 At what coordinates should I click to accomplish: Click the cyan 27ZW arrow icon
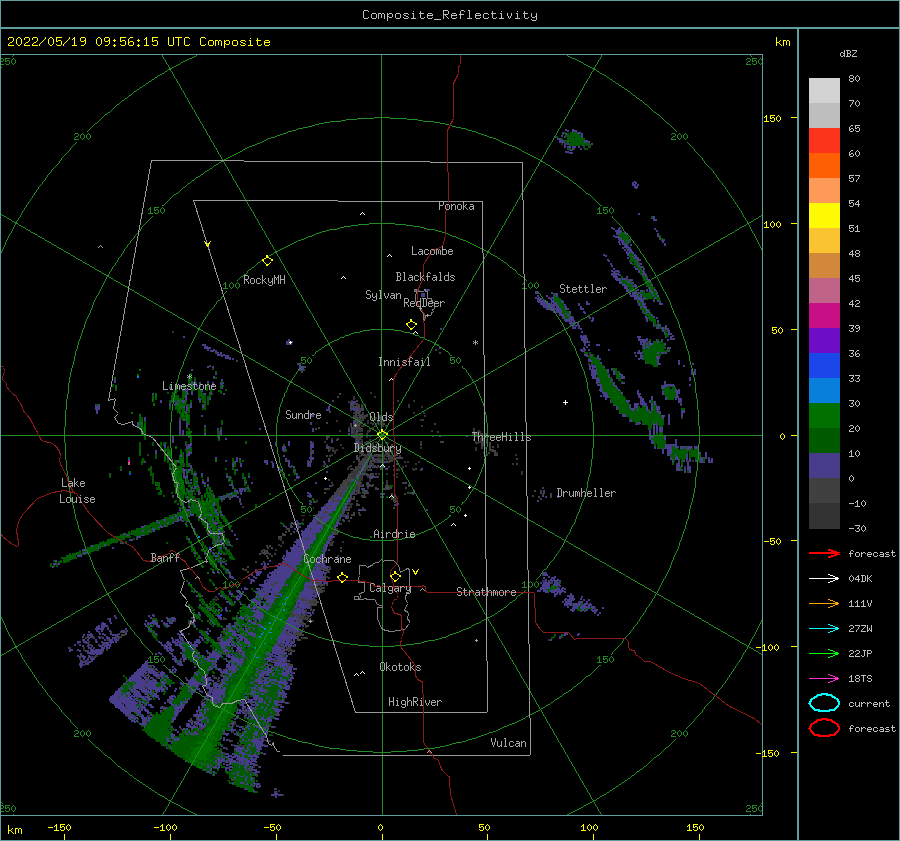click(x=824, y=629)
